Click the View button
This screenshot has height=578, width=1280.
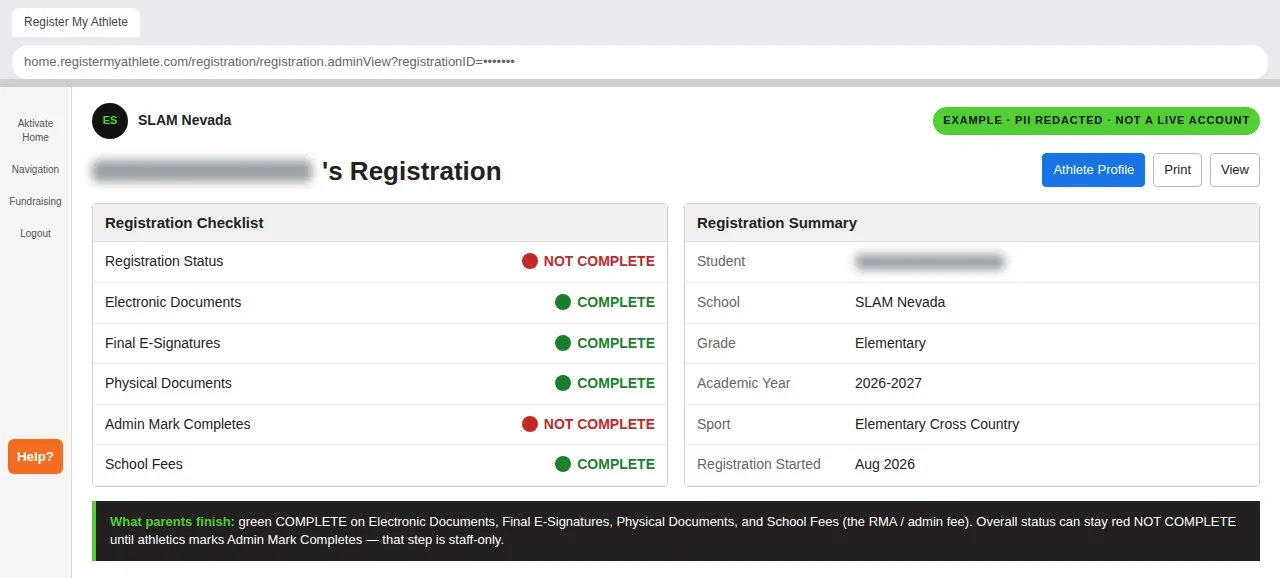point(1235,170)
